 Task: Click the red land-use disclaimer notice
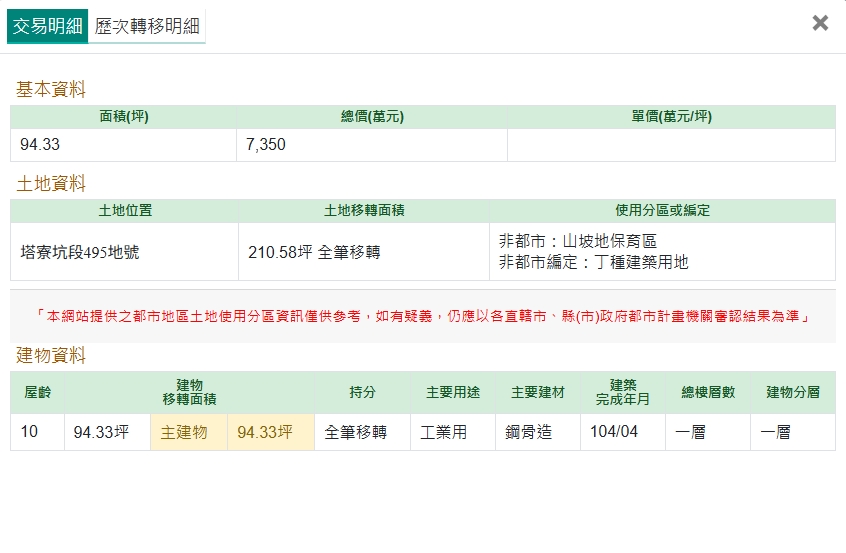(x=422, y=316)
